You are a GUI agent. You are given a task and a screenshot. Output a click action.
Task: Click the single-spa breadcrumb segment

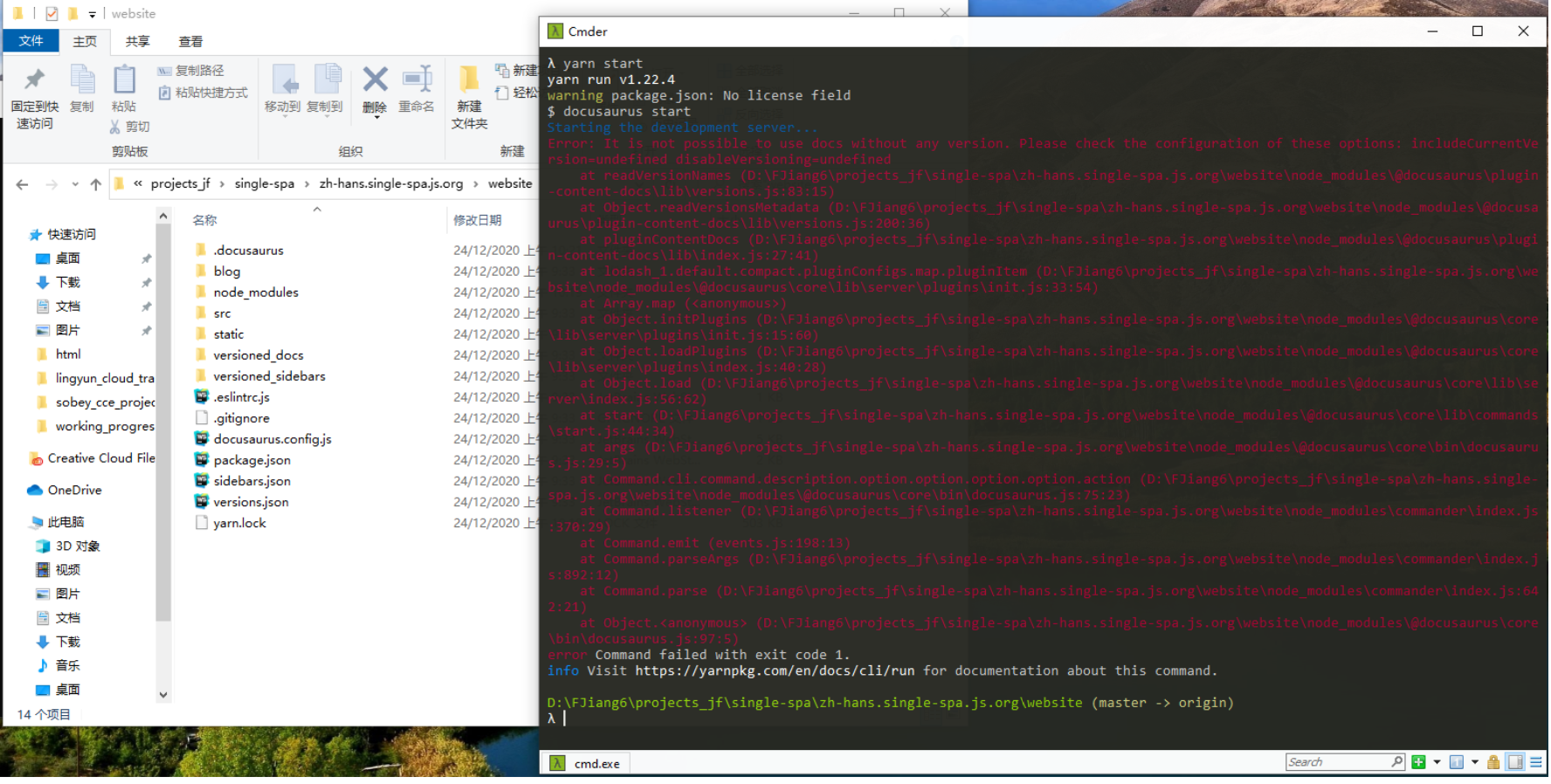[x=265, y=184]
